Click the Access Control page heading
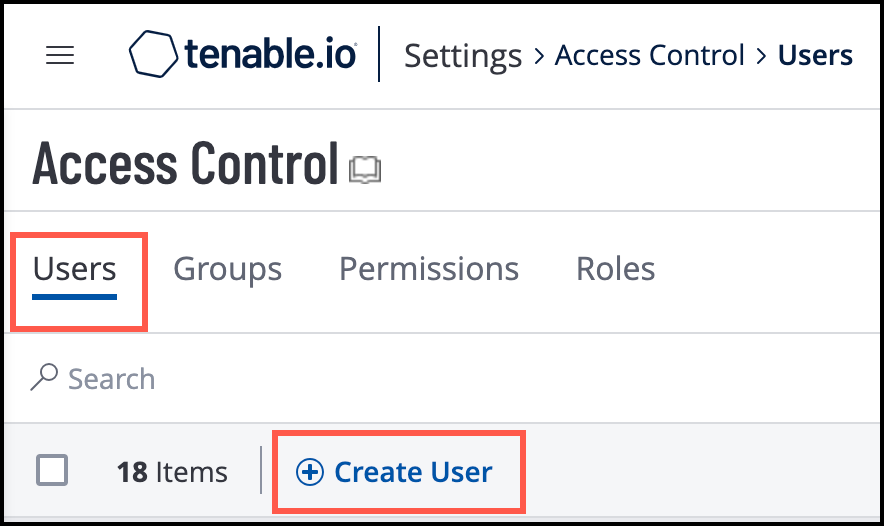Image resolution: width=884 pixels, height=526 pixels. (x=186, y=165)
